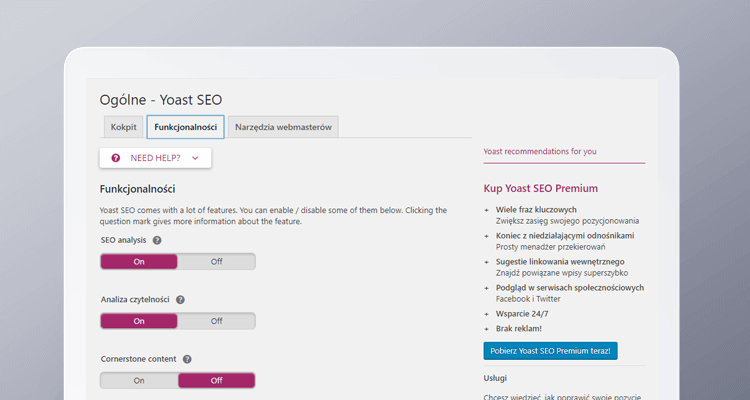750x400 pixels.
Task: Enable Cornerstone content with On
Action: click(139, 381)
